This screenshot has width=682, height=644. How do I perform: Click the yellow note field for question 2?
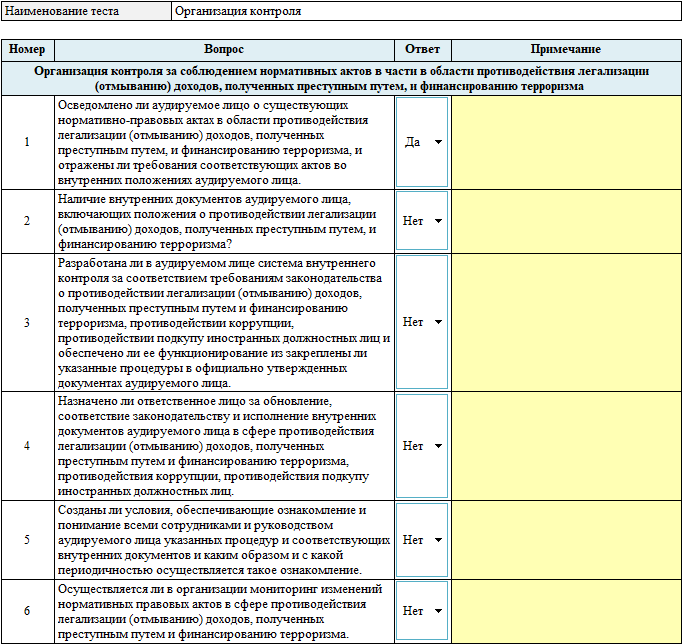(x=566, y=221)
